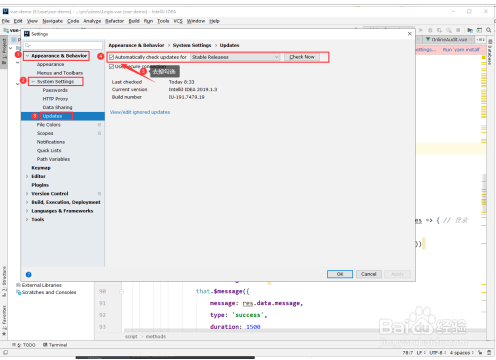Click the Stop icon in IDE toolbar
This screenshot has height=360, width=496.
458,30
